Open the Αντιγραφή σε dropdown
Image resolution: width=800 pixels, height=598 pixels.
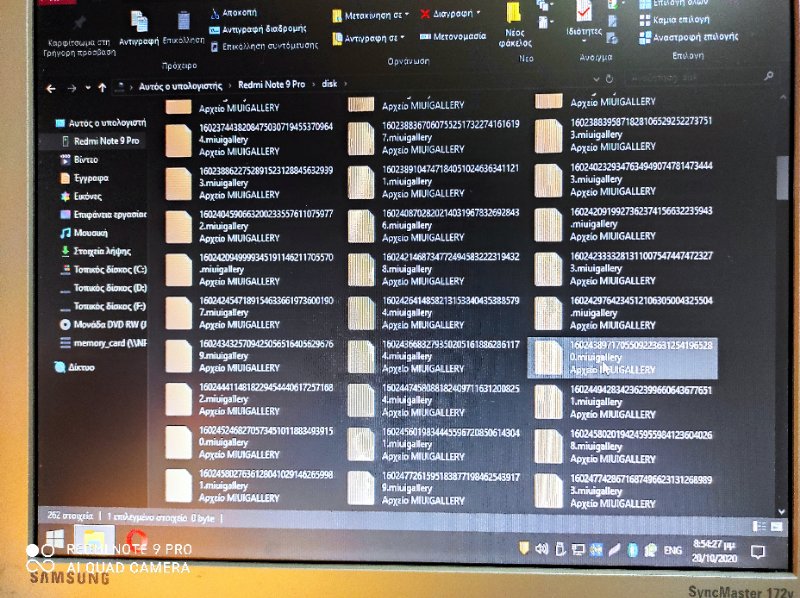point(372,37)
